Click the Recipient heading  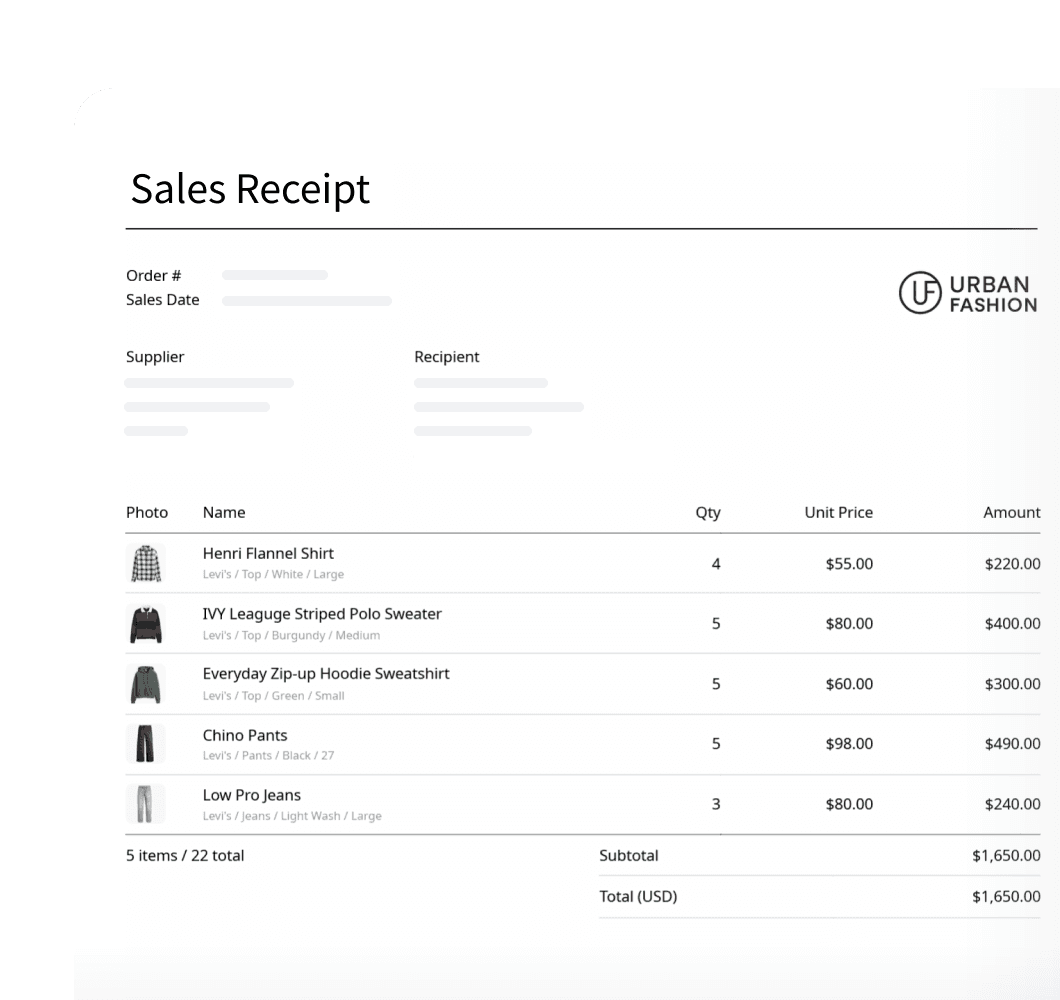tap(447, 357)
